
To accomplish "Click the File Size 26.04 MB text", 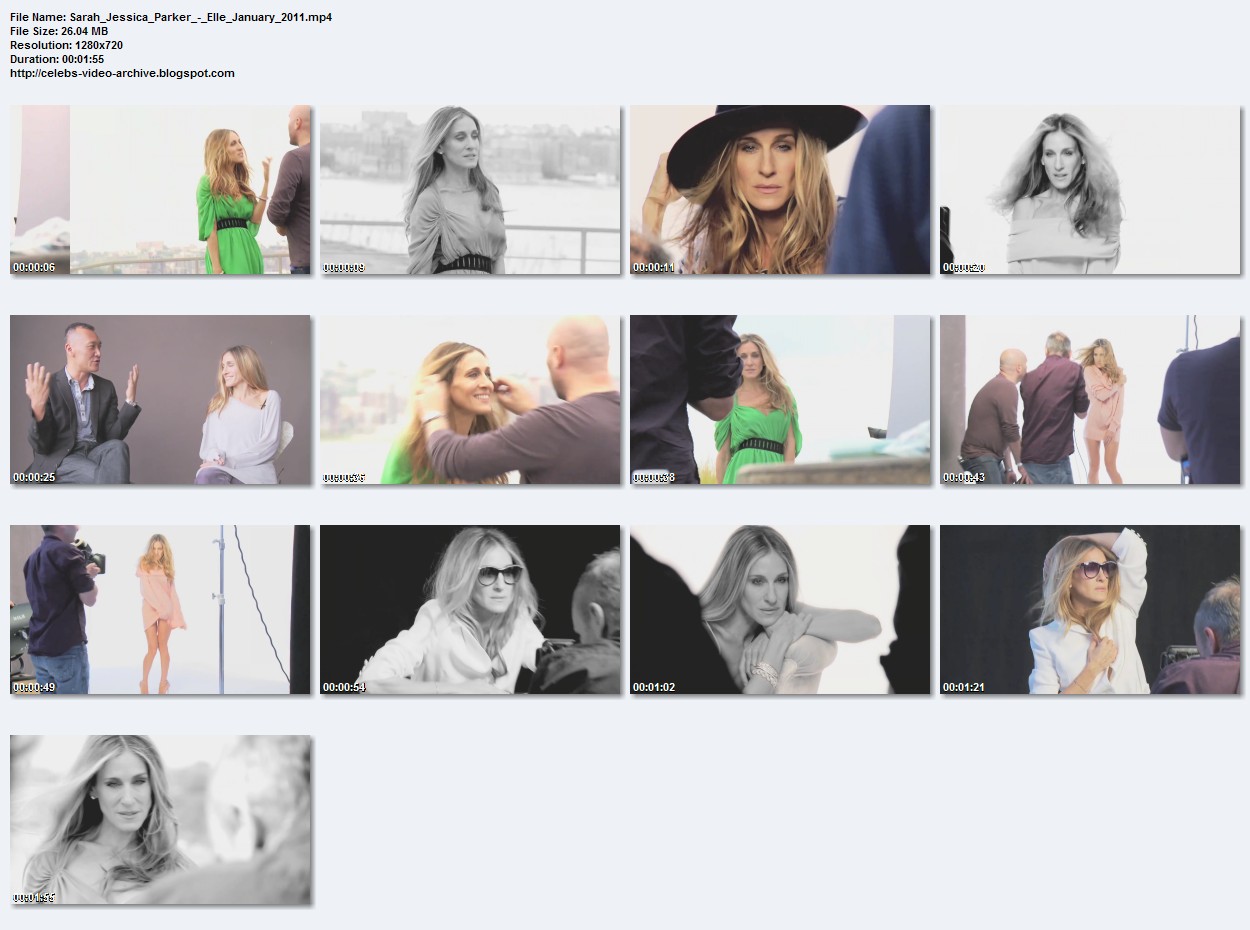I will (x=59, y=32).
